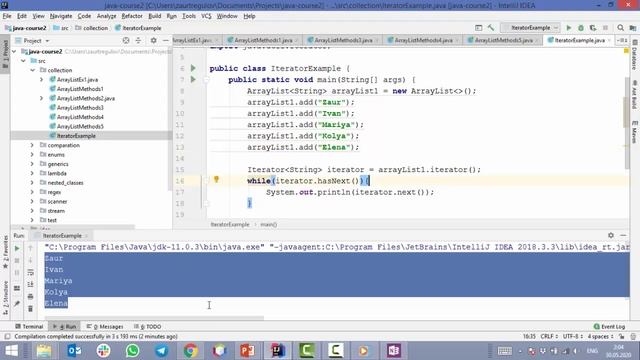Open the yellow lightbulb quick-fix at line 16
Viewport: 640px width, 360px height.
216,180
